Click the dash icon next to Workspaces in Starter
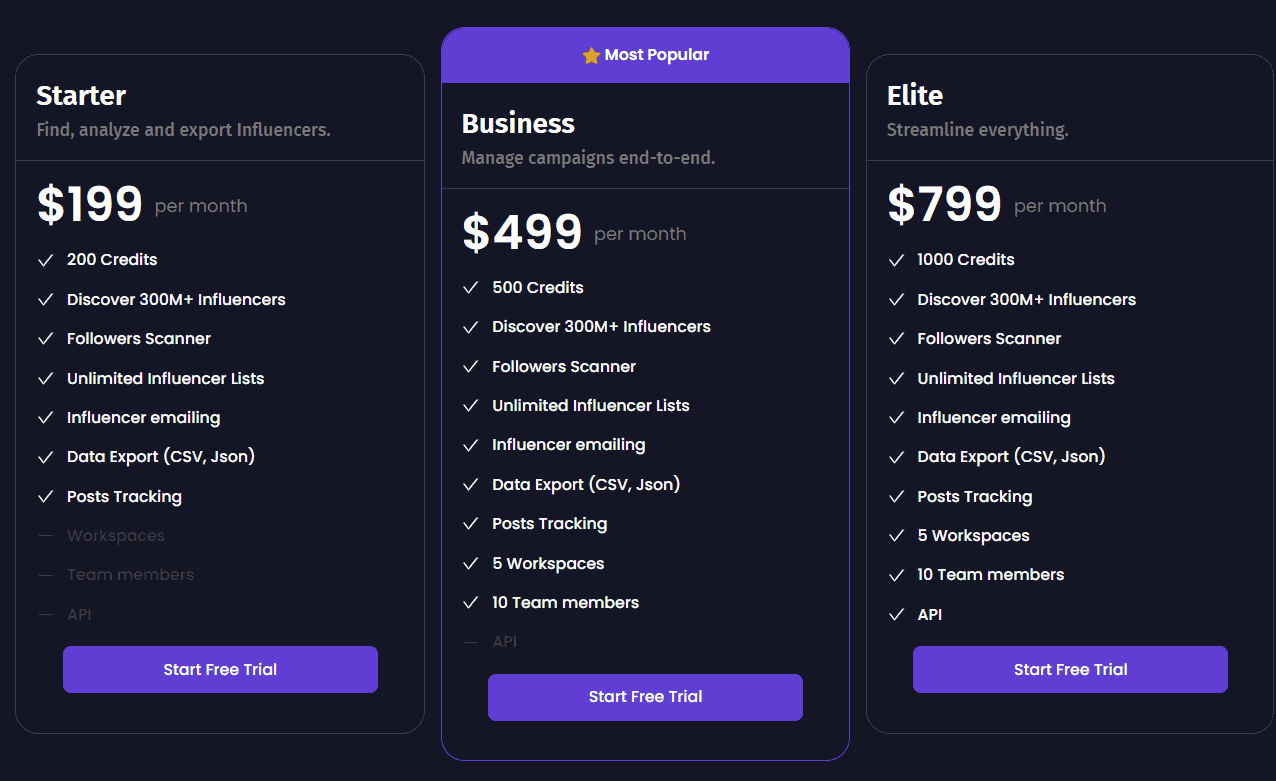Screen dimensions: 1276x781 pyautogui.click(x=45, y=535)
